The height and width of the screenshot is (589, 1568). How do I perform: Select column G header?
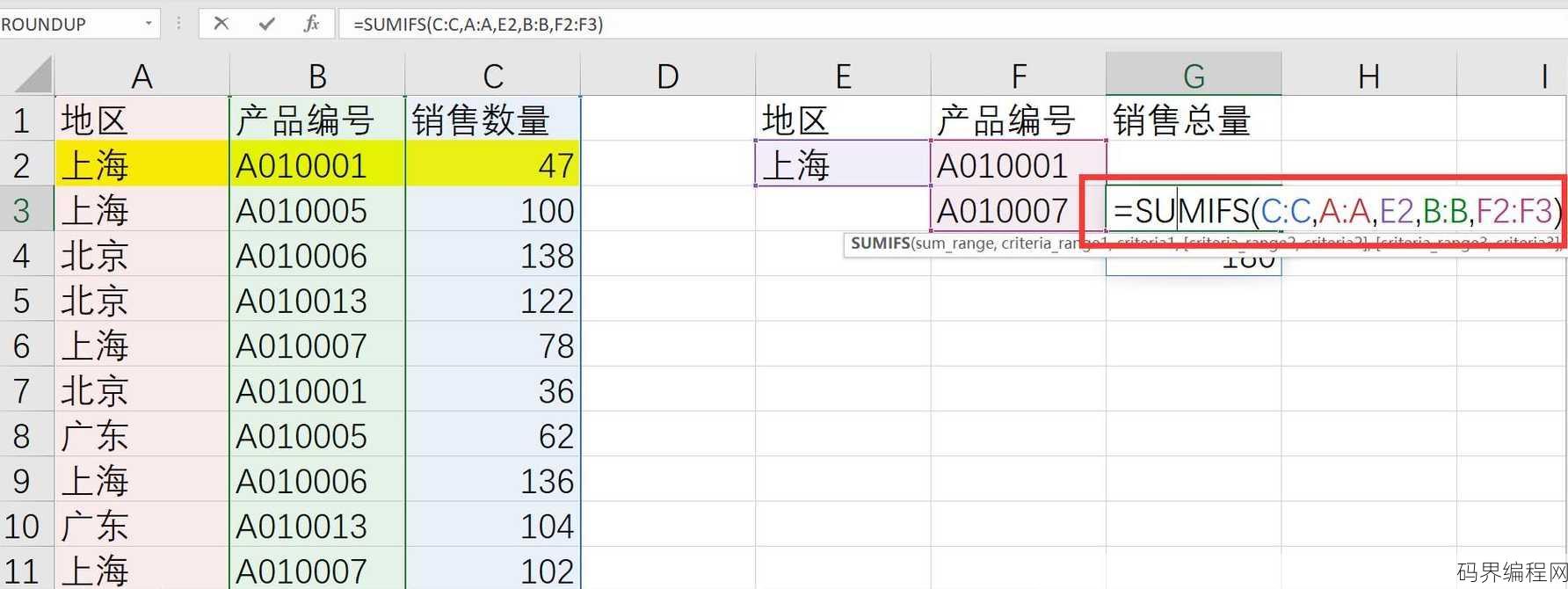(x=1194, y=76)
